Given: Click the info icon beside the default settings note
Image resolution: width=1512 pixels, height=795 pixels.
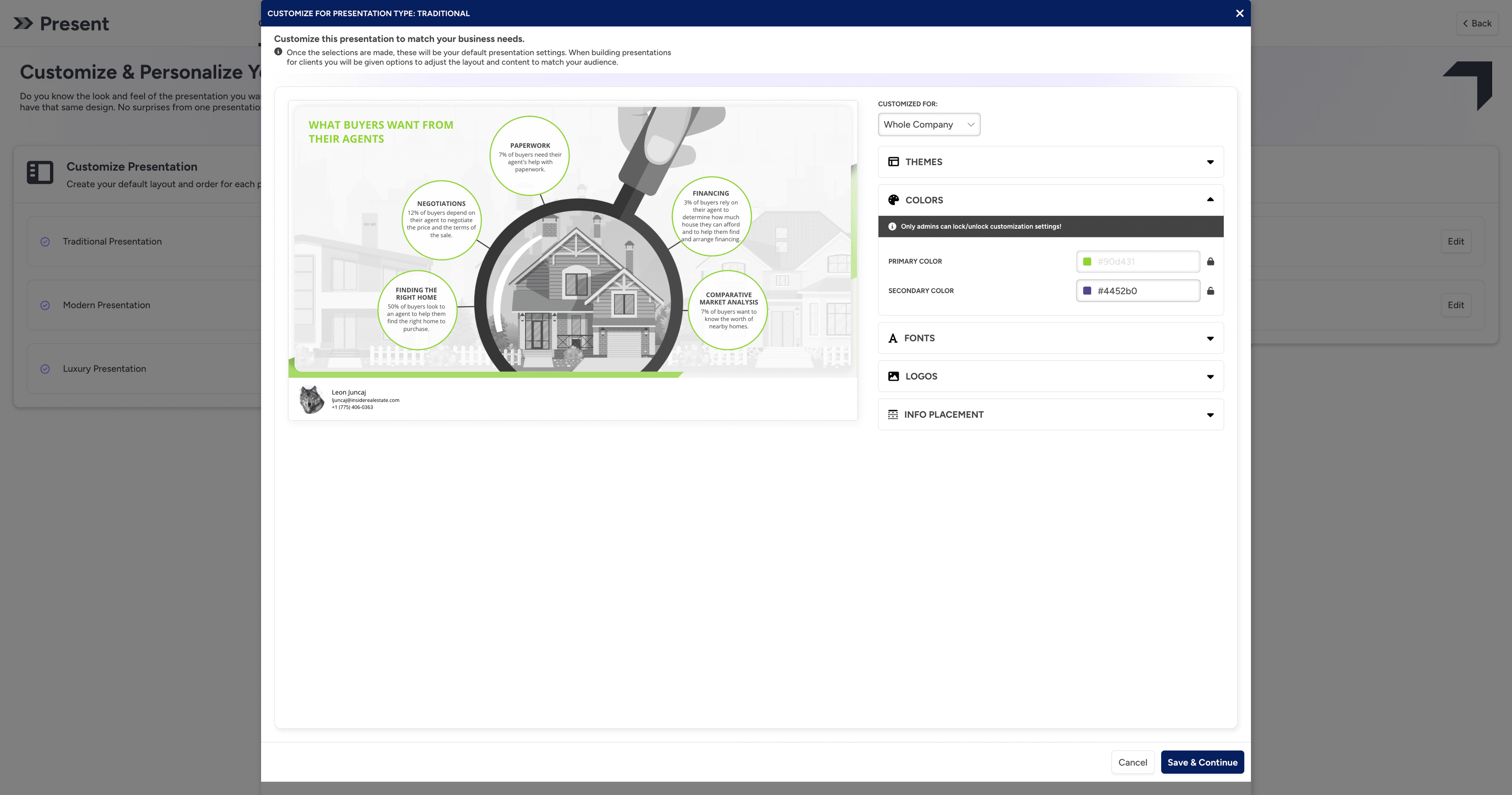Looking at the screenshot, I should tap(278, 52).
